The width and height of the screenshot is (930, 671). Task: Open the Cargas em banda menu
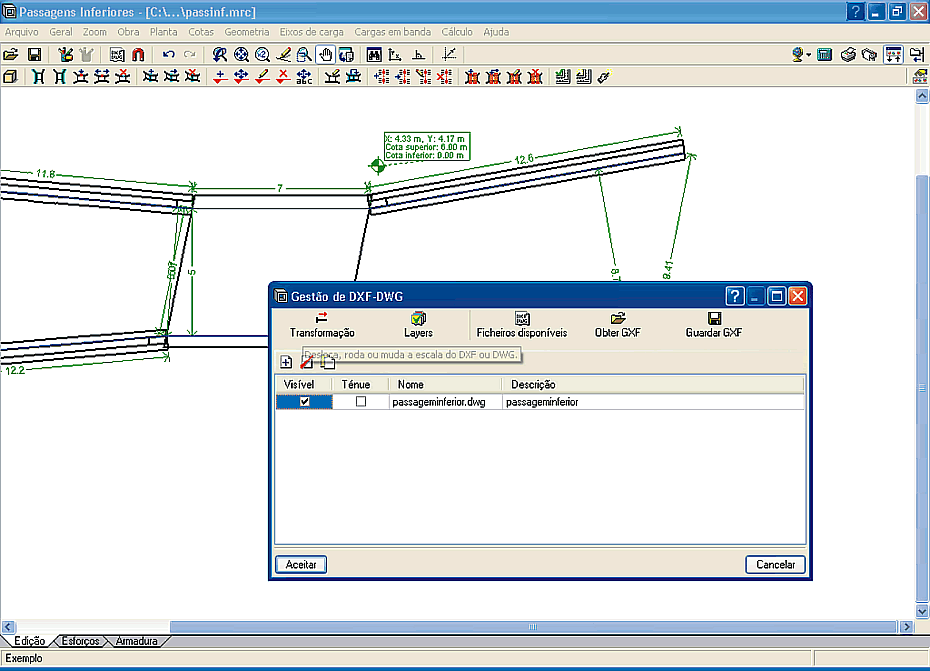pos(392,32)
